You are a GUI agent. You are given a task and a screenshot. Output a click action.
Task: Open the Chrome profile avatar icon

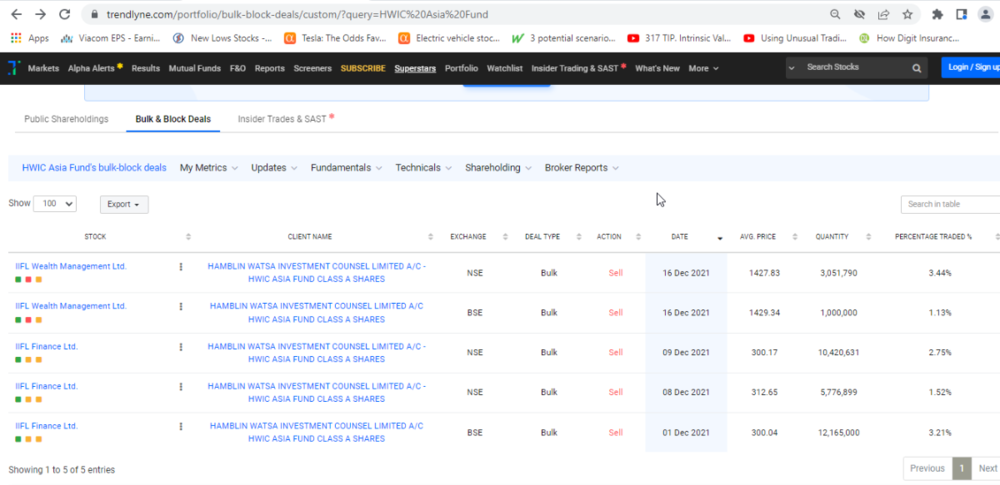985,14
